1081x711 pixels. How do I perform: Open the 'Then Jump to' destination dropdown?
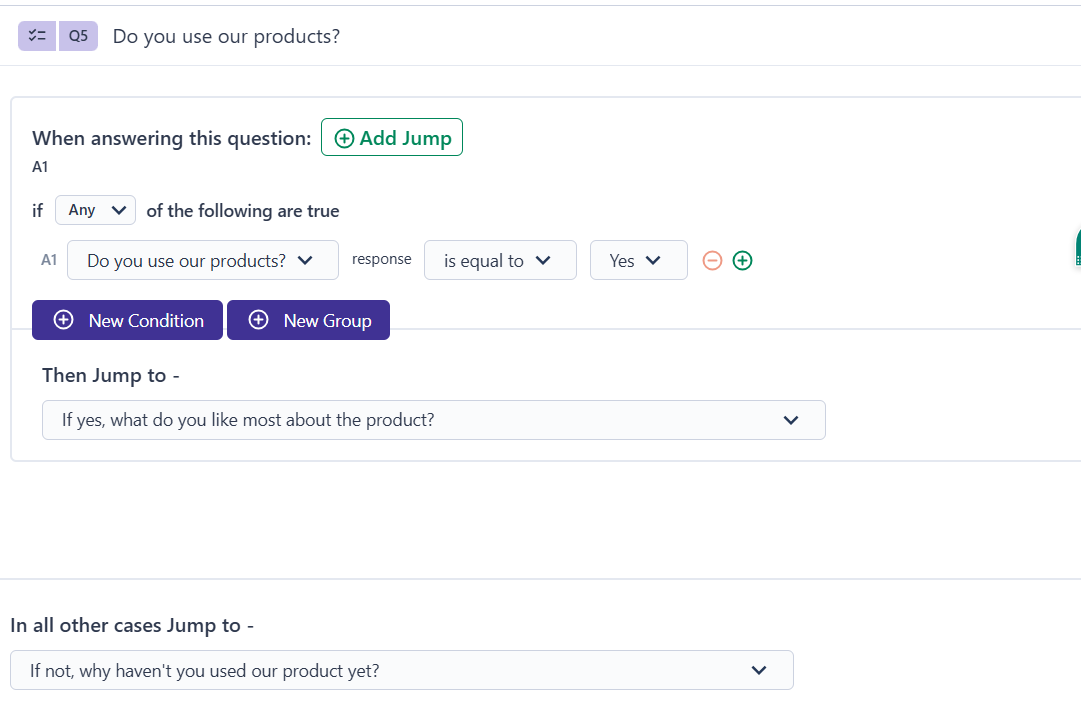pyautogui.click(x=433, y=420)
